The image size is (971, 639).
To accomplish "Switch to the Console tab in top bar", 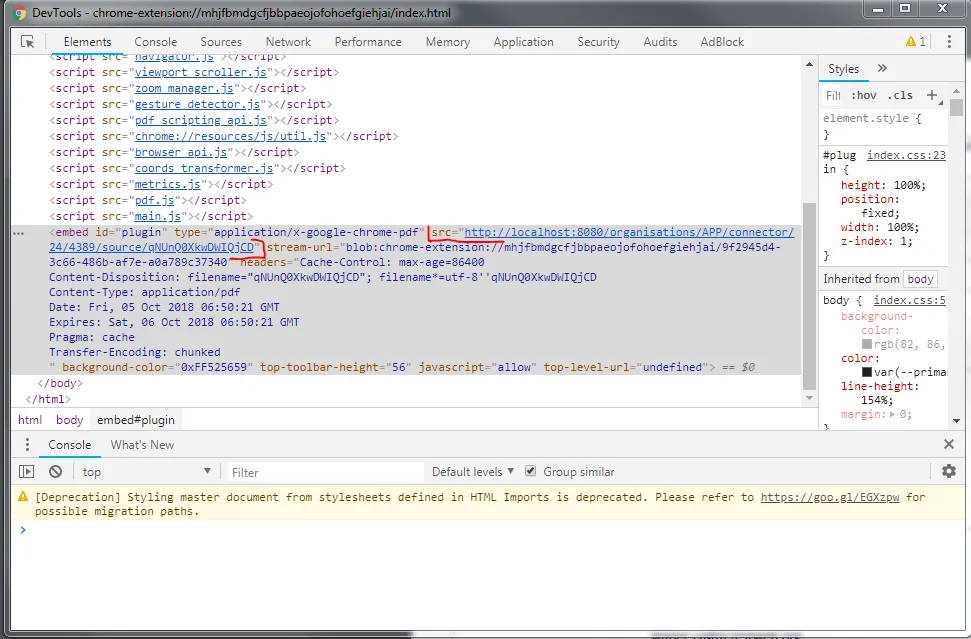I will (x=155, y=41).
